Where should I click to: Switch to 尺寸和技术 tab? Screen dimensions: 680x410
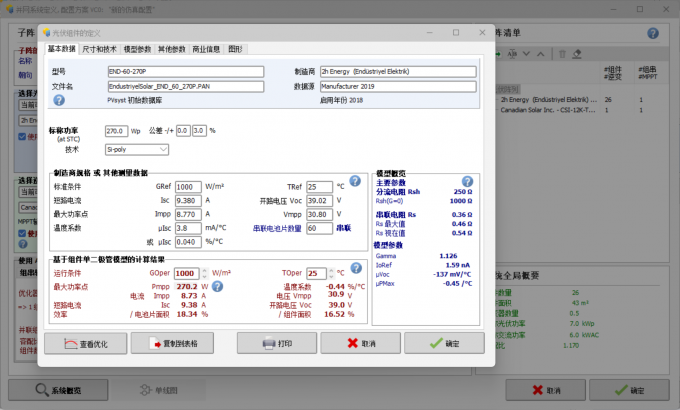tap(99, 49)
